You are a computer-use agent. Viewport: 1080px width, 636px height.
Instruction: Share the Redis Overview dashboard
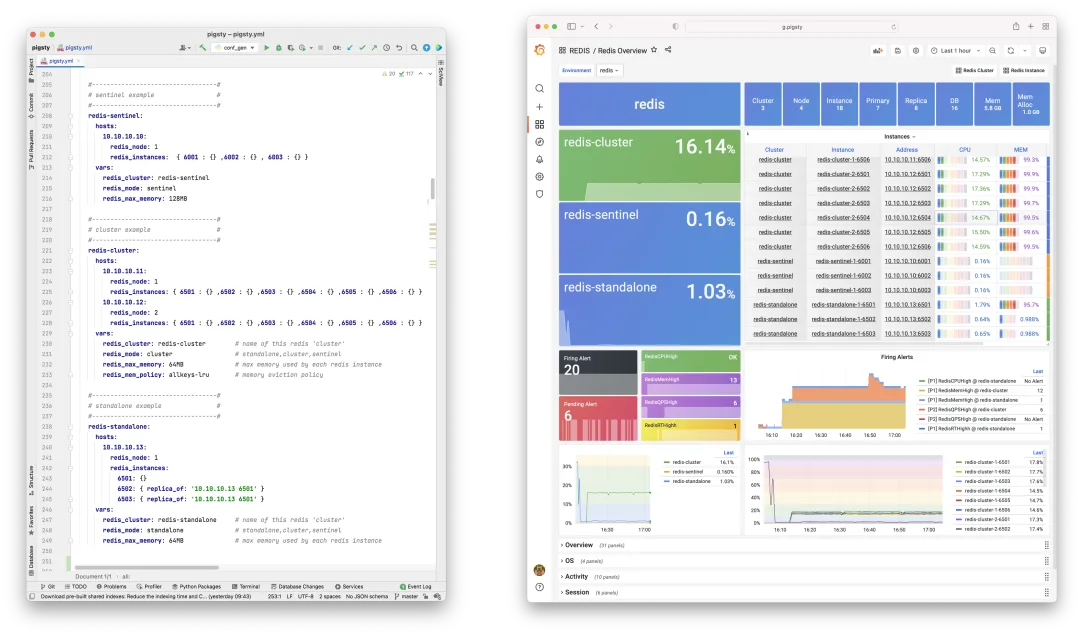(667, 50)
